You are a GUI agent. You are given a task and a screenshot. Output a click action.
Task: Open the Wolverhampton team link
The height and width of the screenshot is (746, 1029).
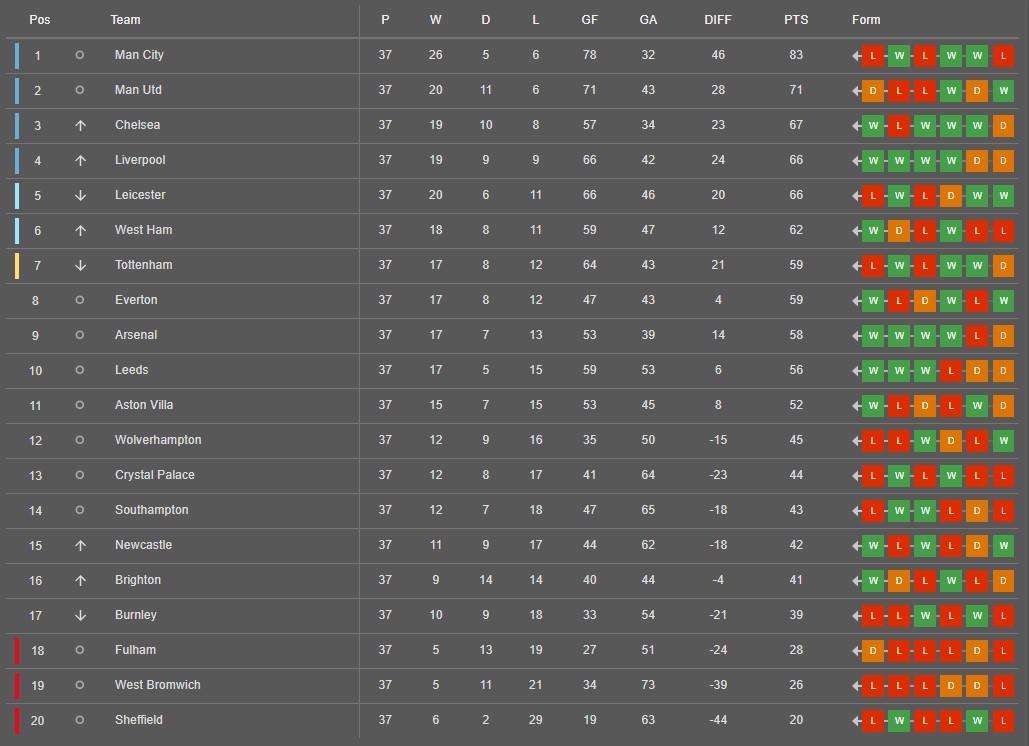pyautogui.click(x=158, y=440)
